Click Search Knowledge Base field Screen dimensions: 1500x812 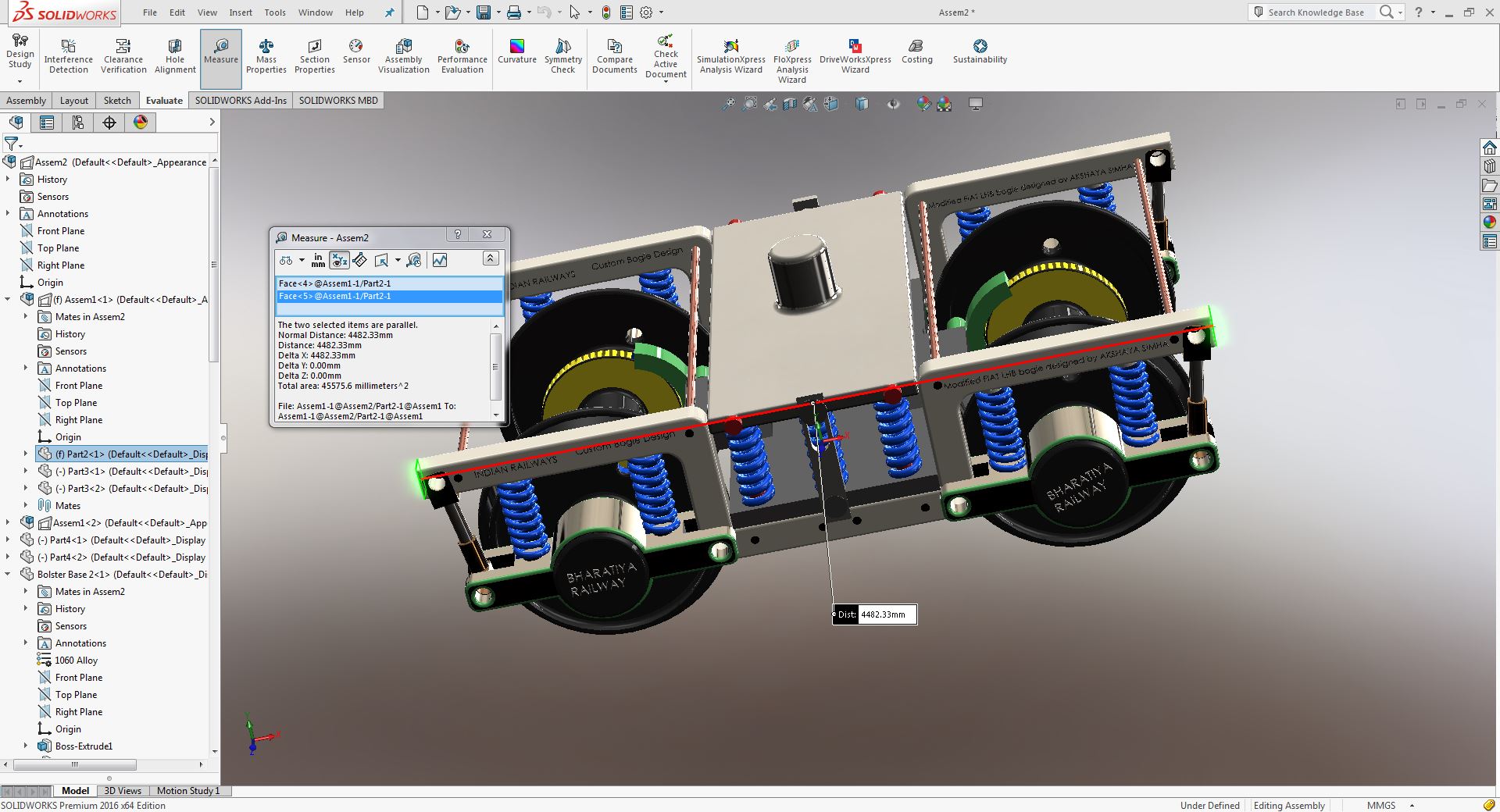pyautogui.click(x=1316, y=12)
